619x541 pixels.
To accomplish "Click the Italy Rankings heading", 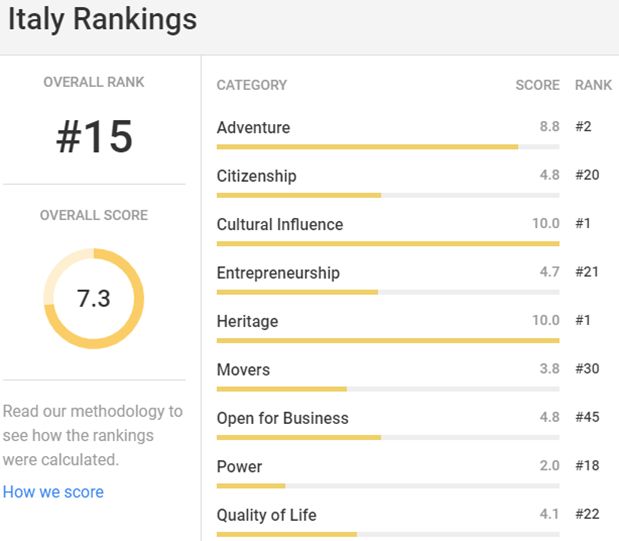I will pyautogui.click(x=102, y=20).
